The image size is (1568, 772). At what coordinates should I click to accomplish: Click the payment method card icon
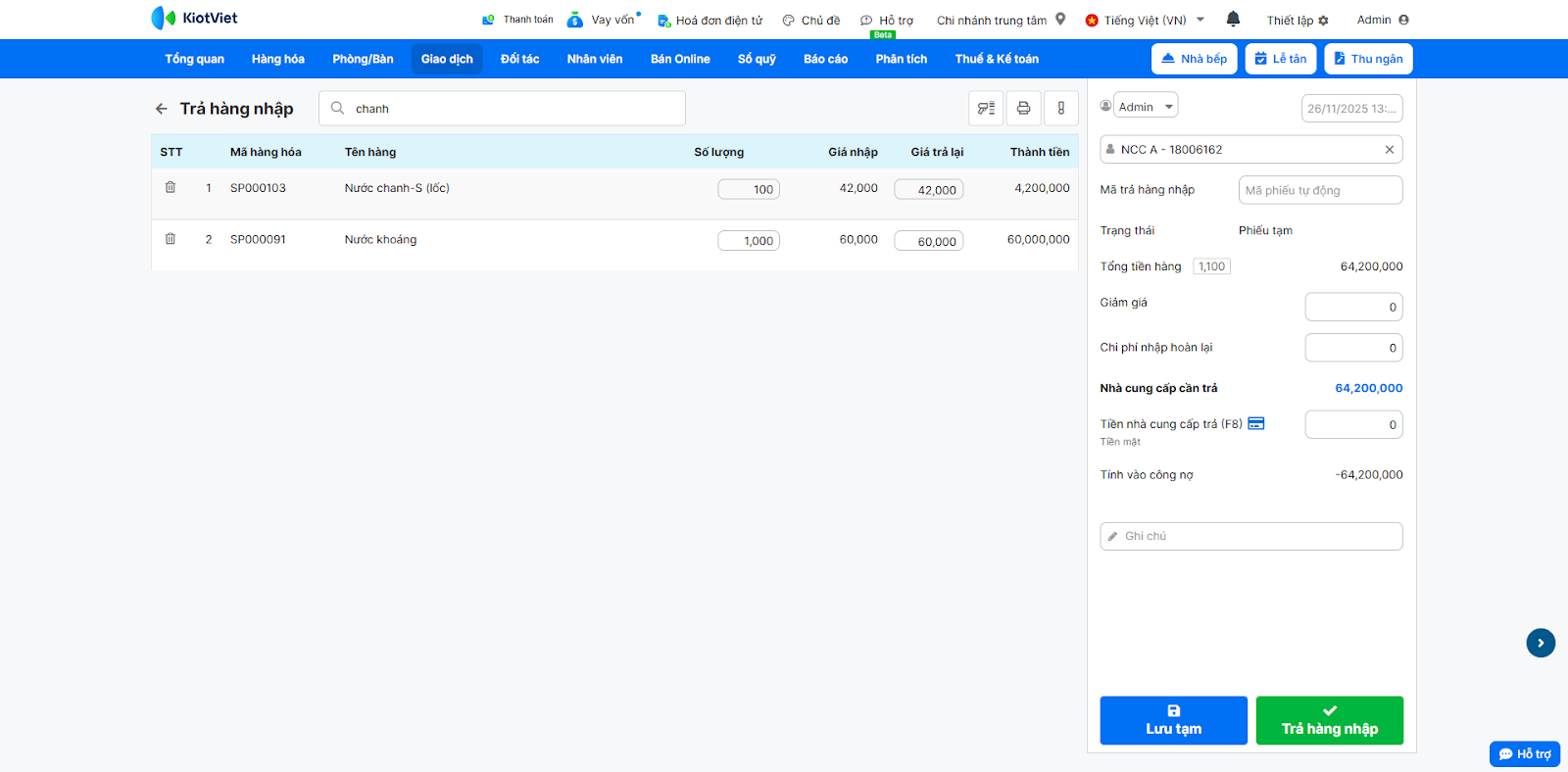point(1256,423)
